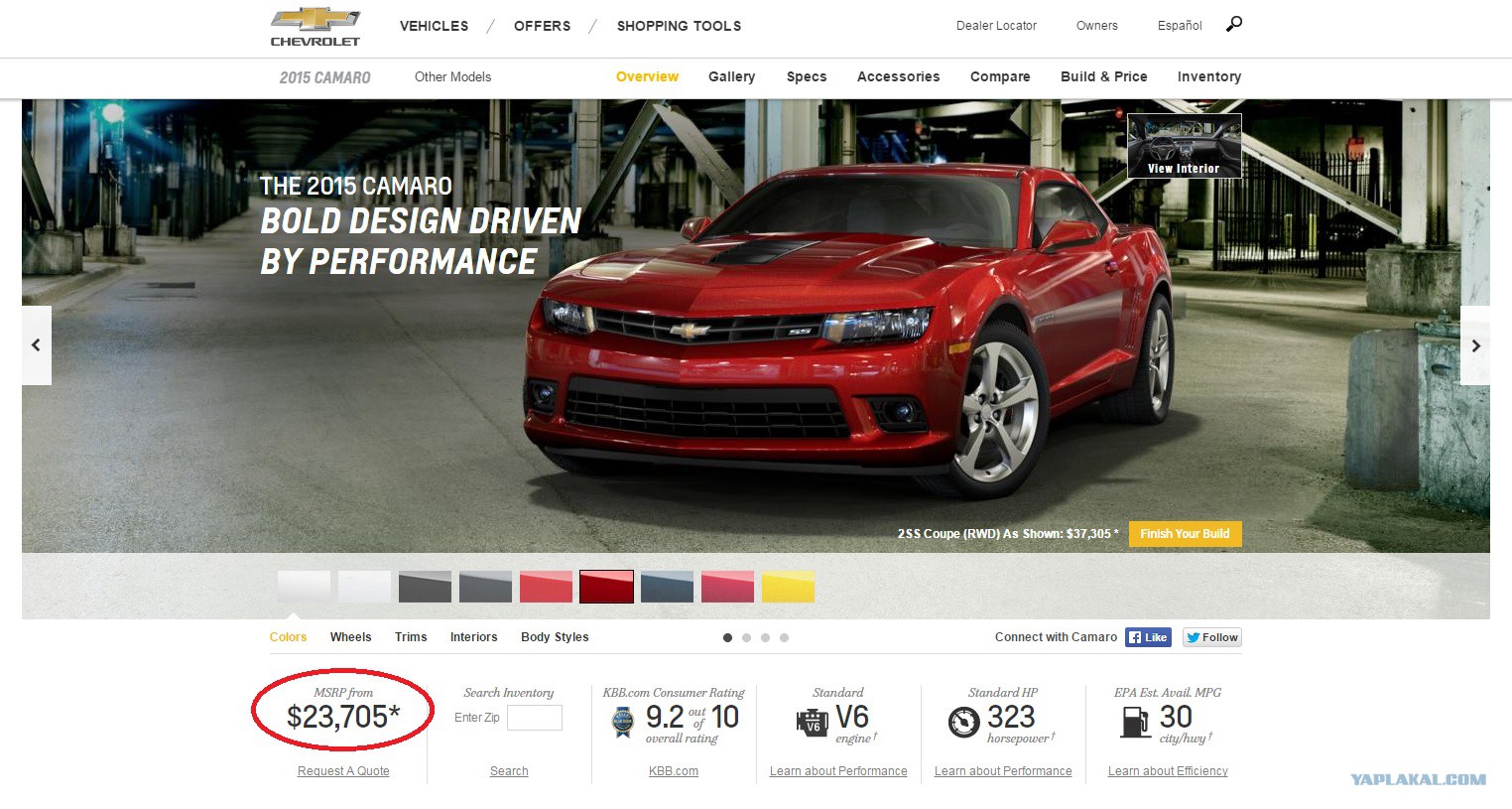Click the $23,705* MSRP price
The width and height of the screenshot is (1512, 809).
pyautogui.click(x=343, y=717)
